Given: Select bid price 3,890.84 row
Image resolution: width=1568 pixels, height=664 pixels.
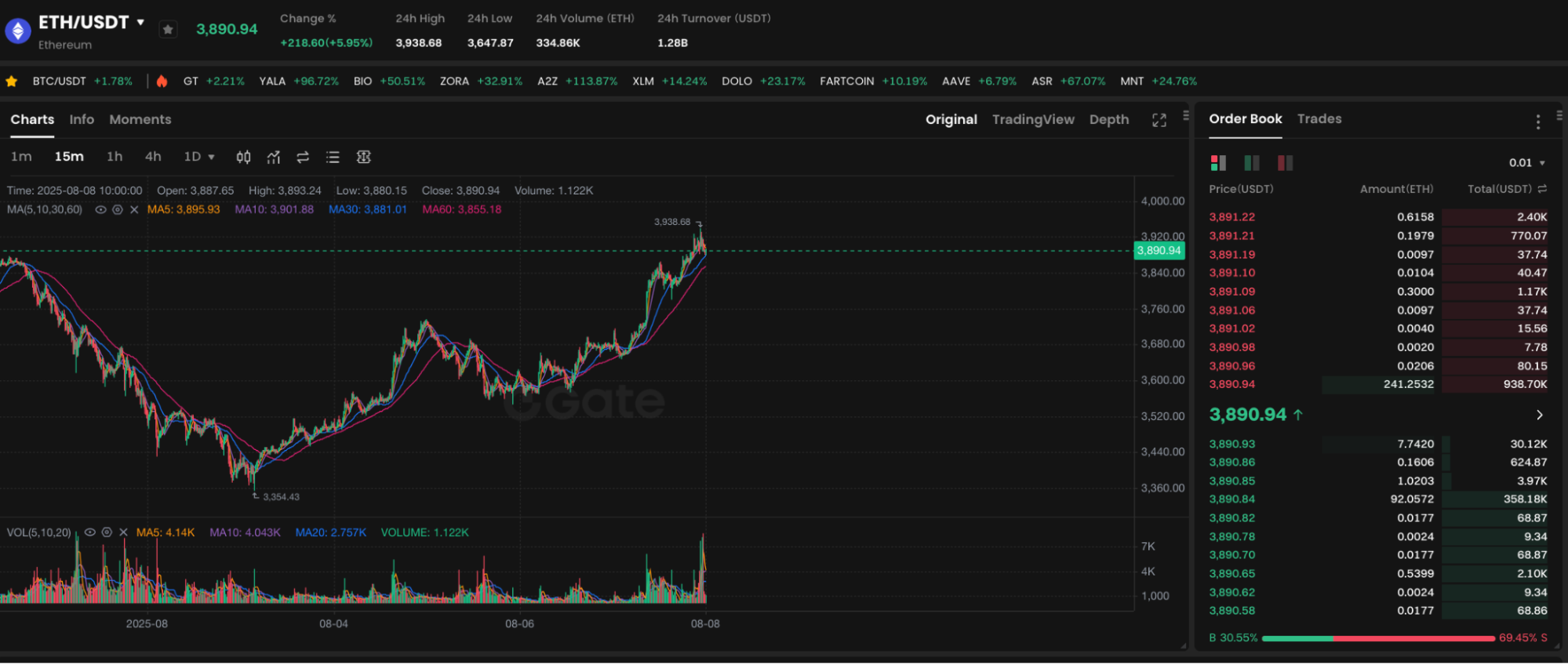Looking at the screenshot, I should coord(1378,499).
